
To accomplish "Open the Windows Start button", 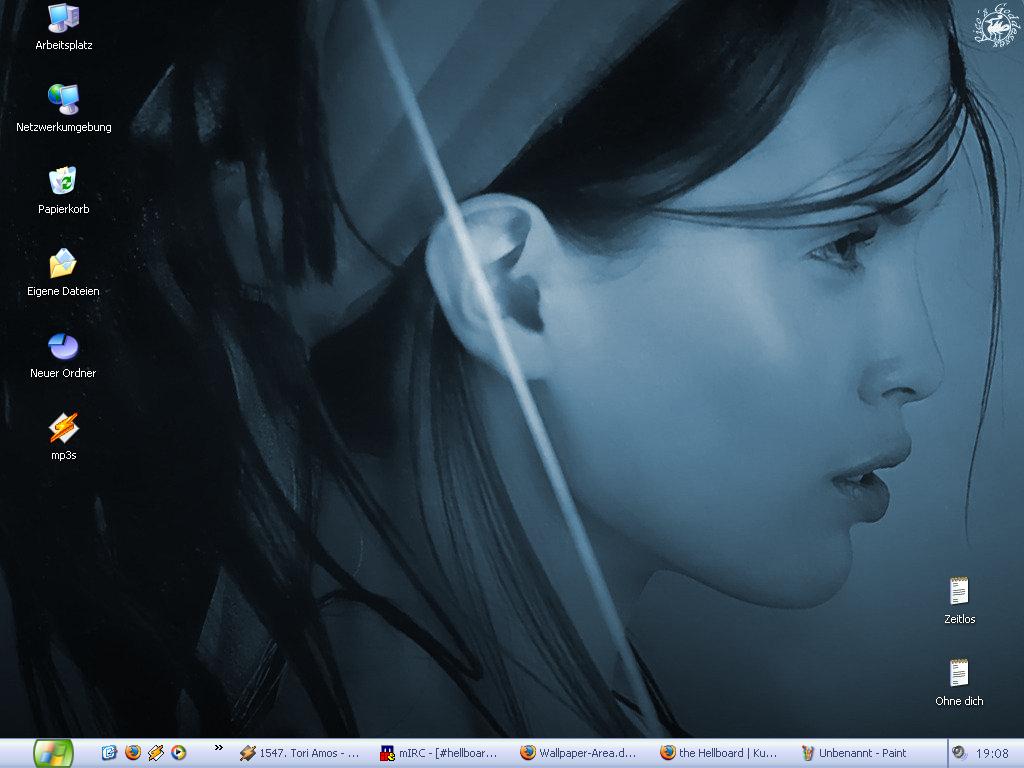I will 53,754.
